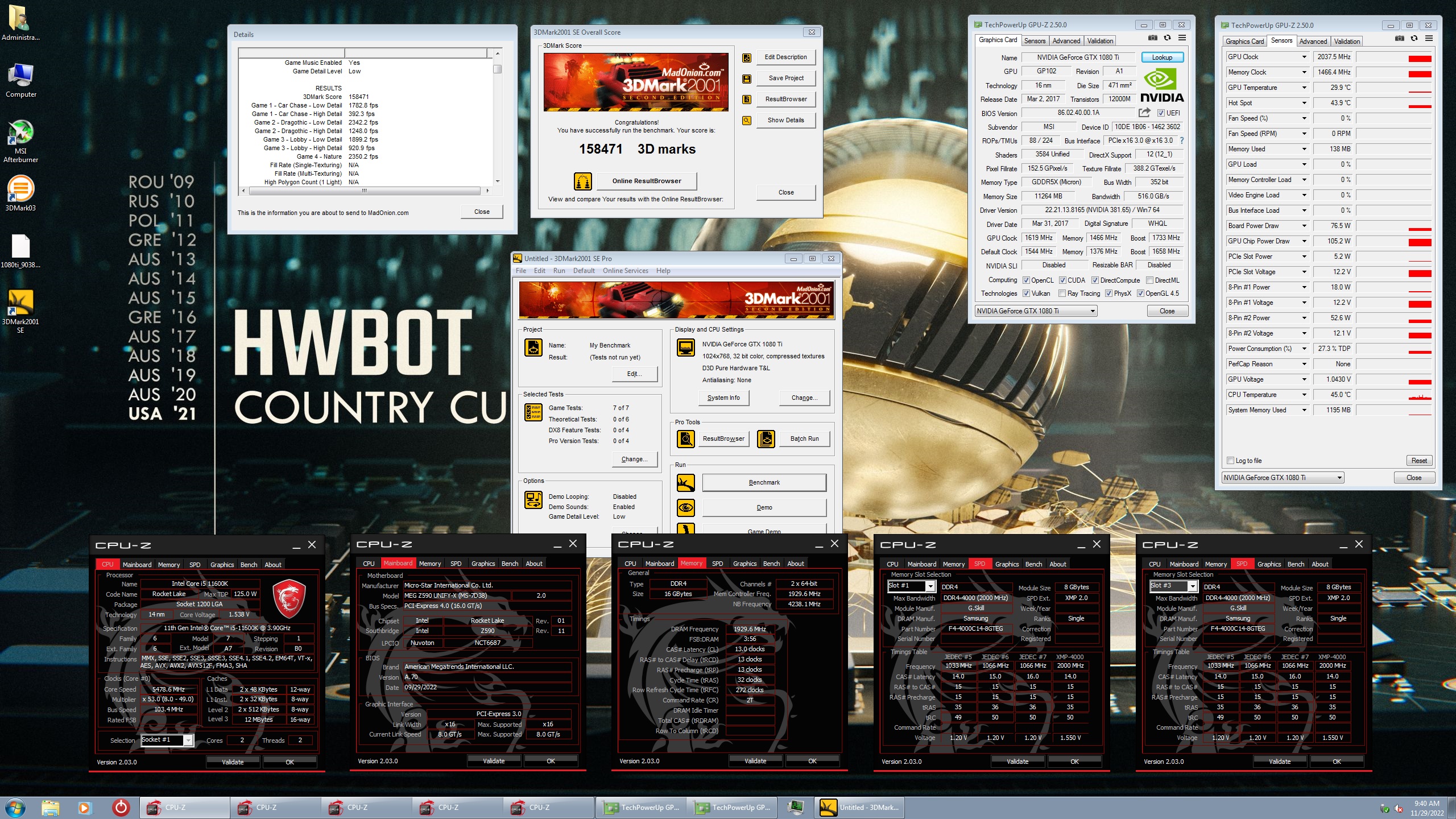Image resolution: width=1456 pixels, height=819 pixels.
Task: Expand the Board Power Draw sensor dropdown
Action: coord(1304,226)
